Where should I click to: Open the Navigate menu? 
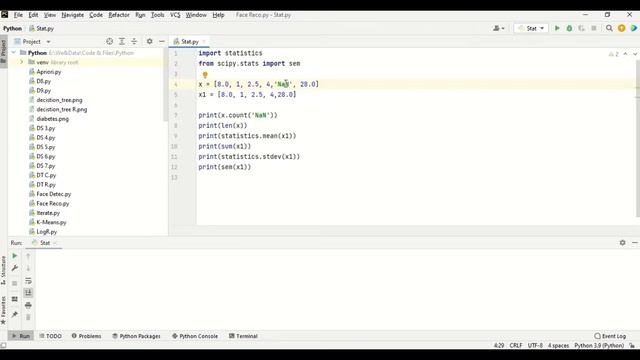click(x=72, y=15)
